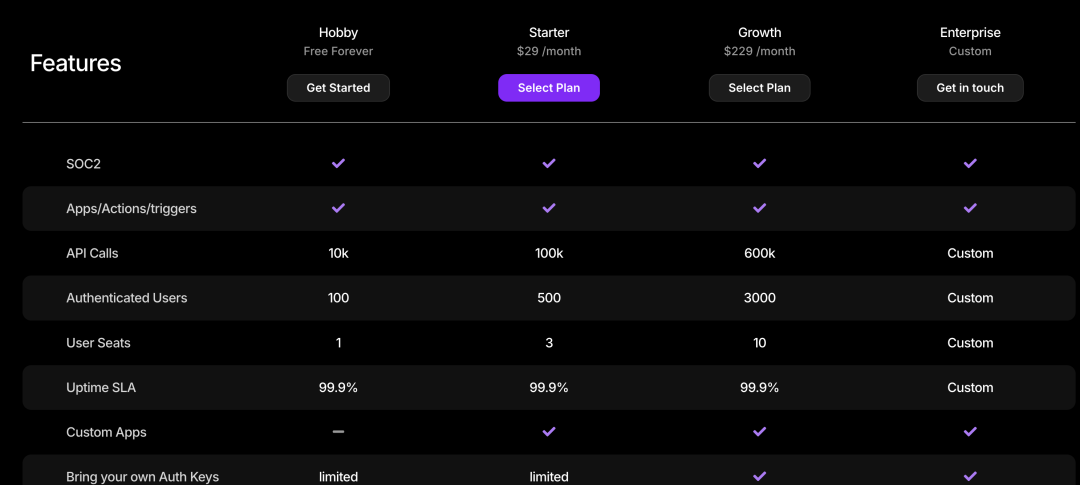
Task: Click Auth Keys checkmark in Enterprise column
Action: [x=970, y=477]
